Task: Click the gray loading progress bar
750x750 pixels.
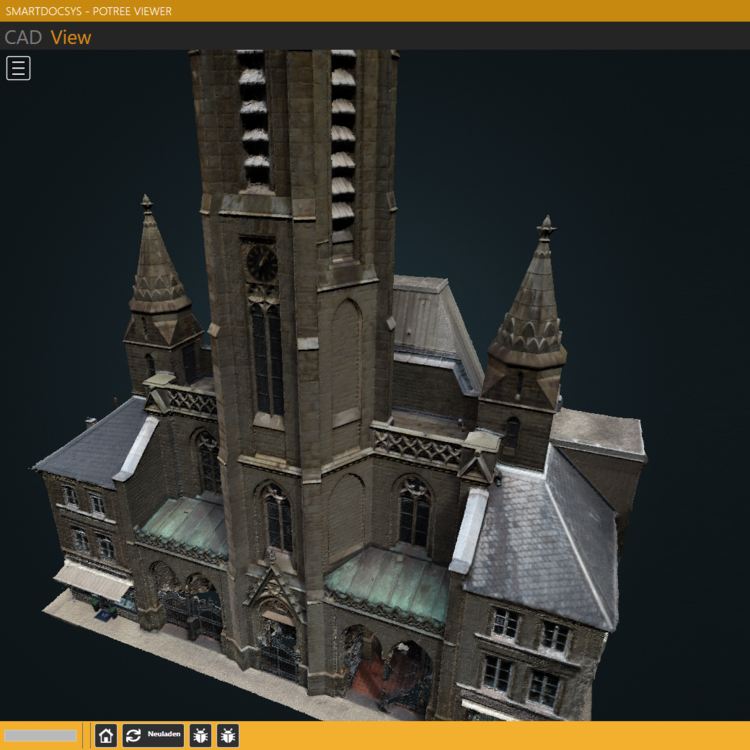Action: 40,736
